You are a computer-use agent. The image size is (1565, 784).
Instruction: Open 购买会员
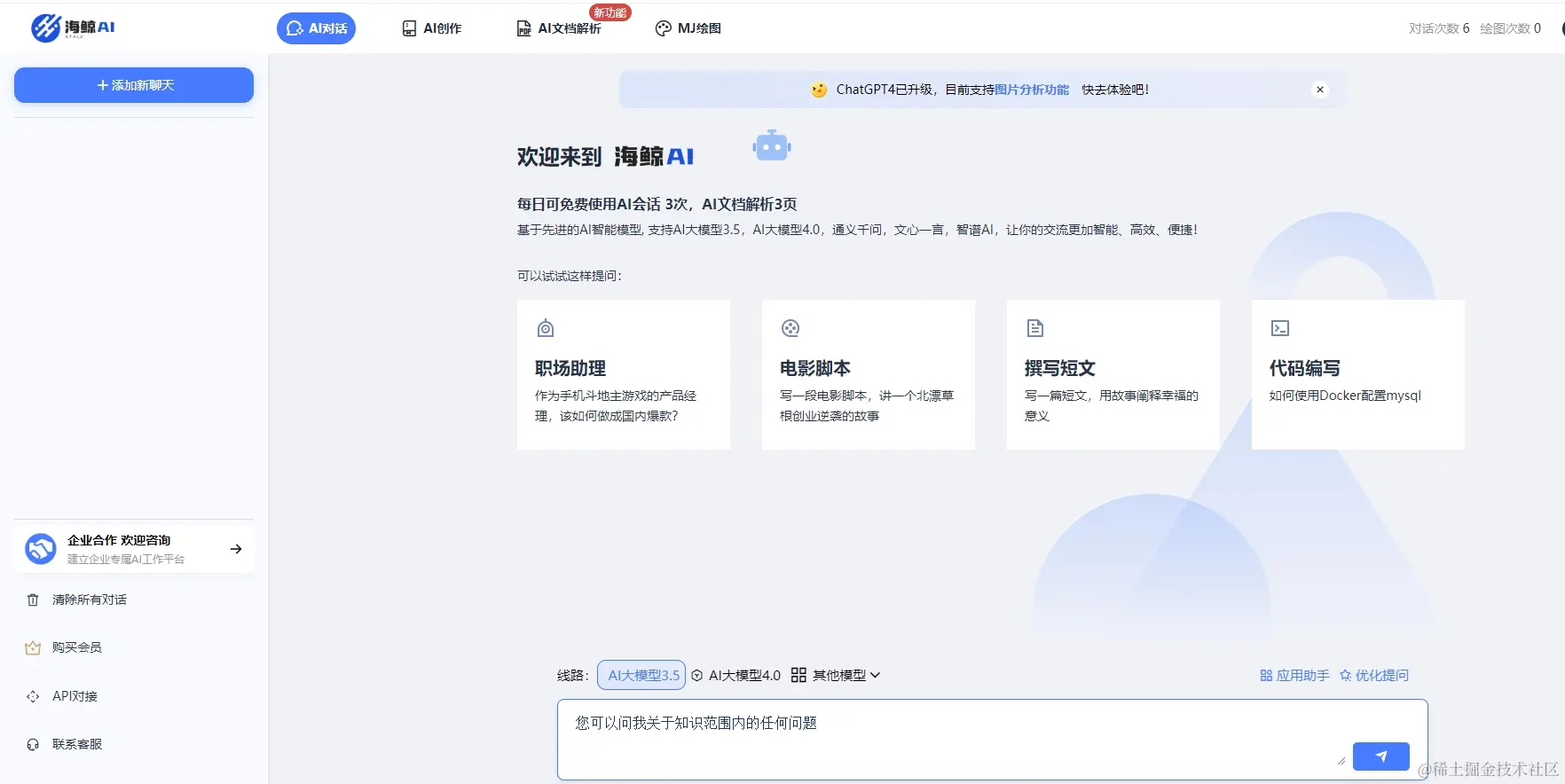(x=77, y=647)
